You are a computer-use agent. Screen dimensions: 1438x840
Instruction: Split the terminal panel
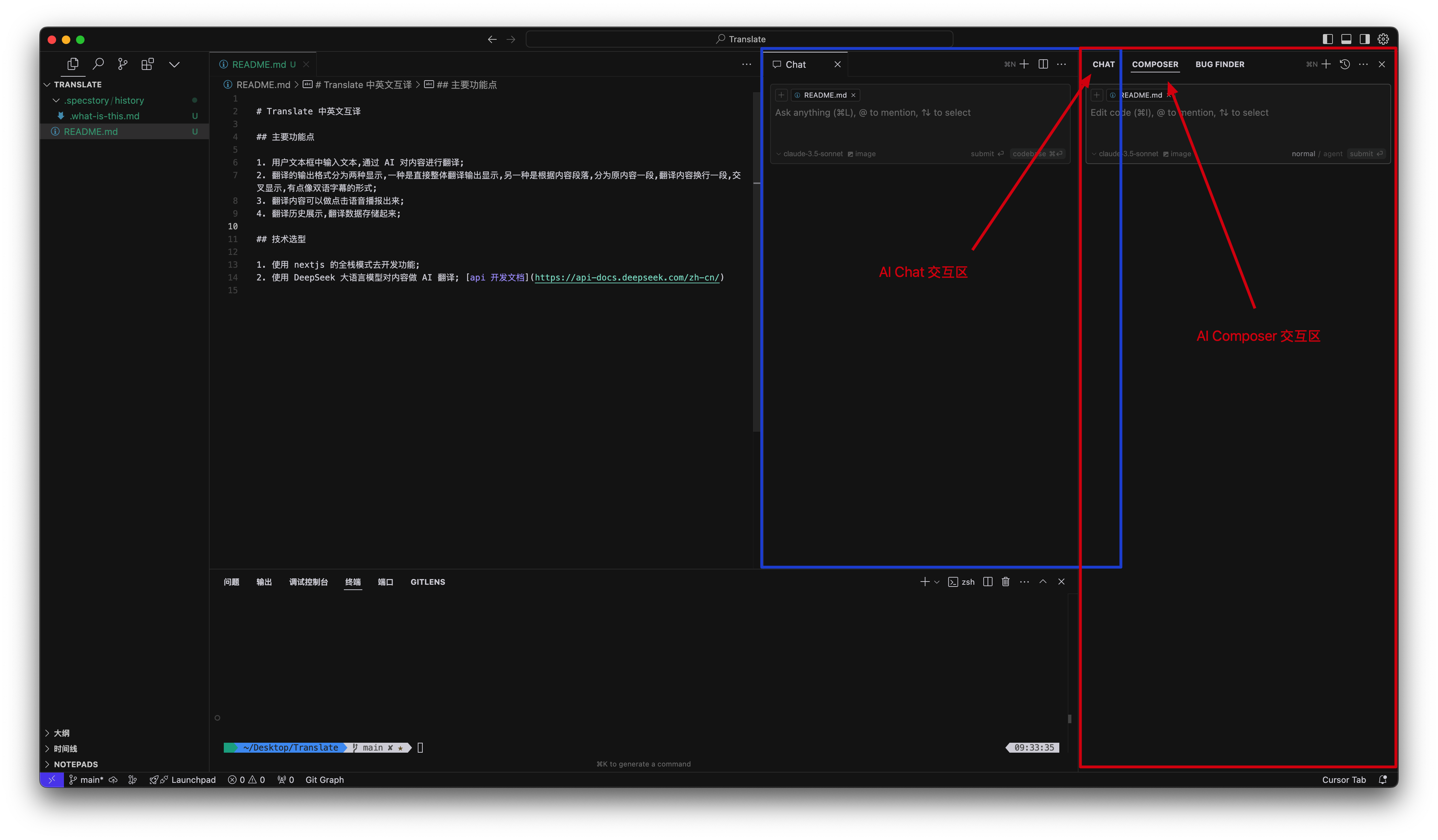pyautogui.click(x=988, y=582)
